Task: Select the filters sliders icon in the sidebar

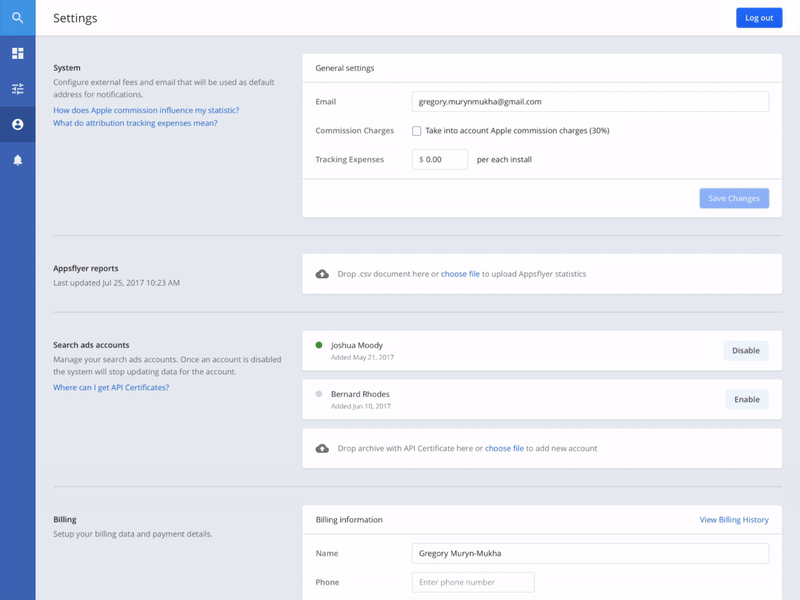Action: coord(18,88)
